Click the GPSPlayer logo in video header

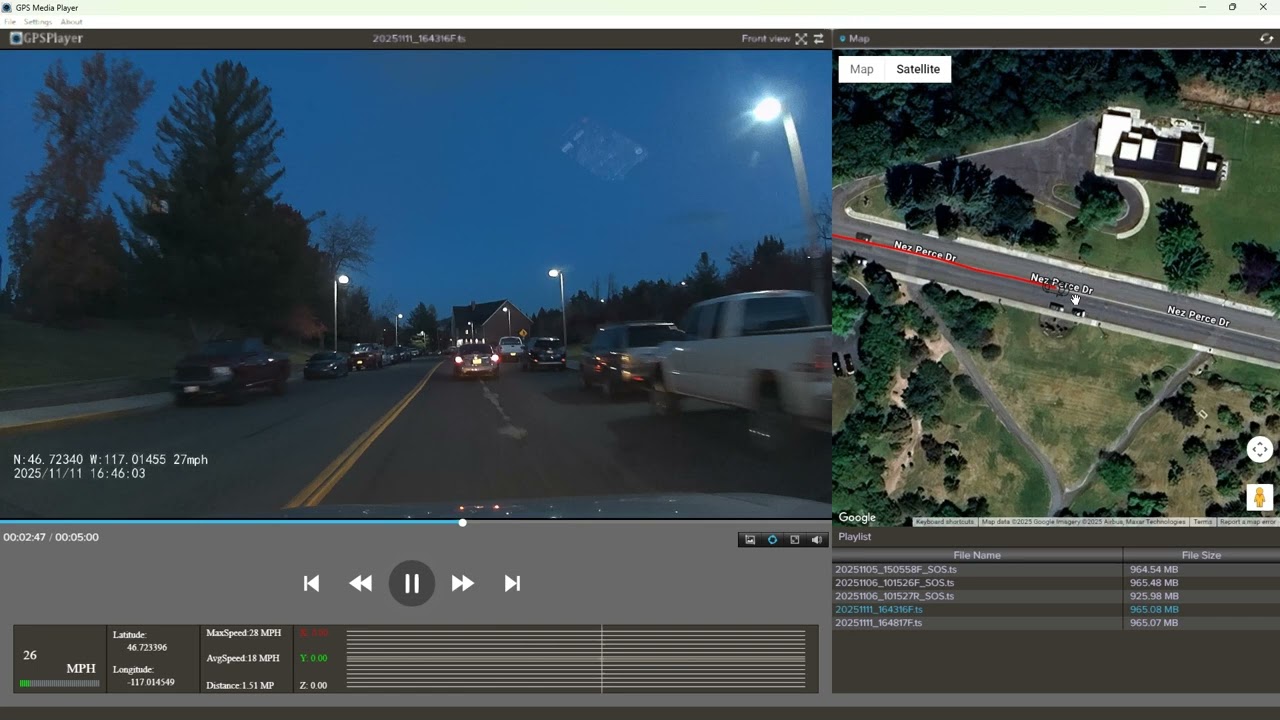click(x=47, y=39)
